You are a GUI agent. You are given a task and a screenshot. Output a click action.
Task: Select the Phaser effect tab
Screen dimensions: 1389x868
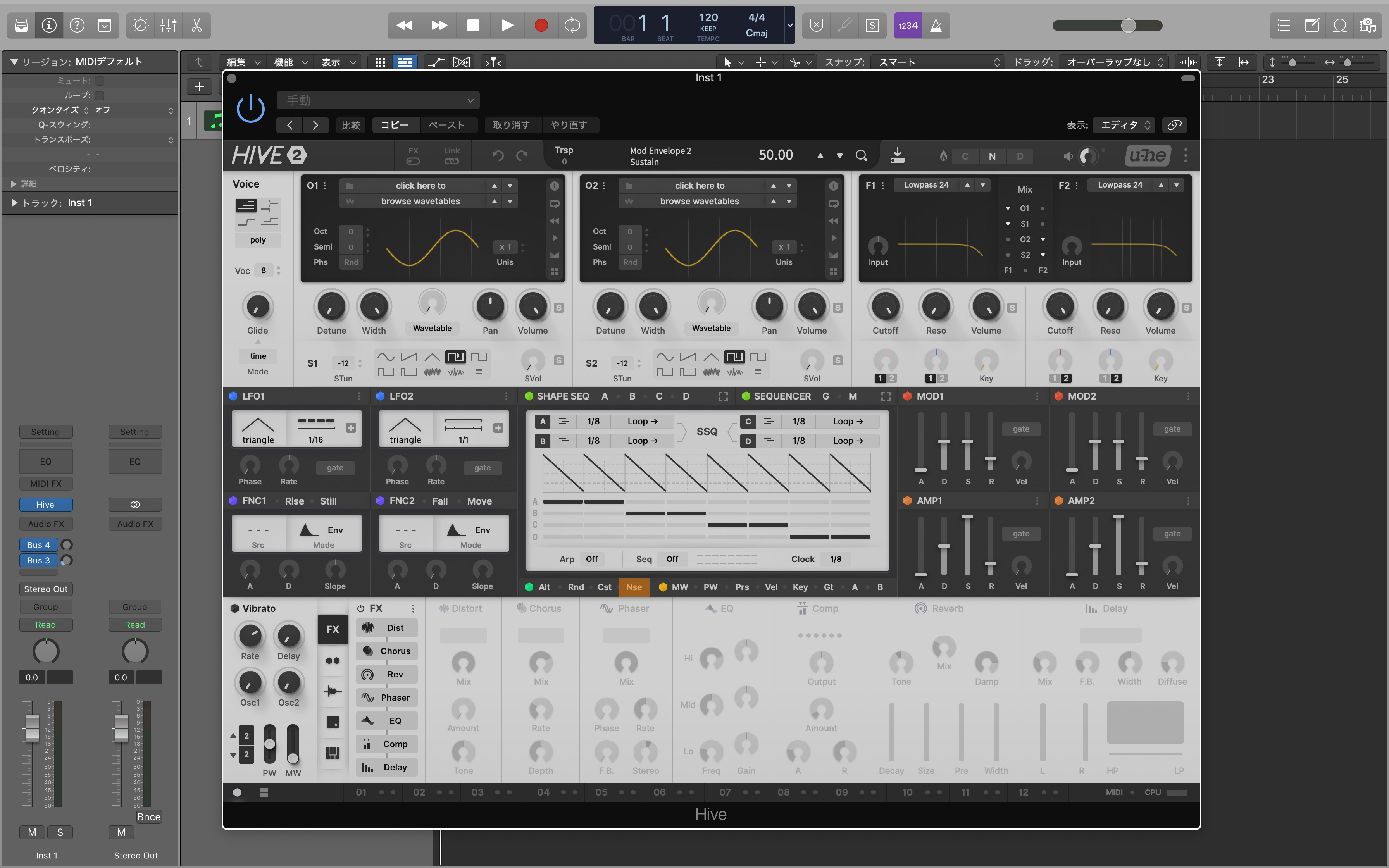click(386, 697)
